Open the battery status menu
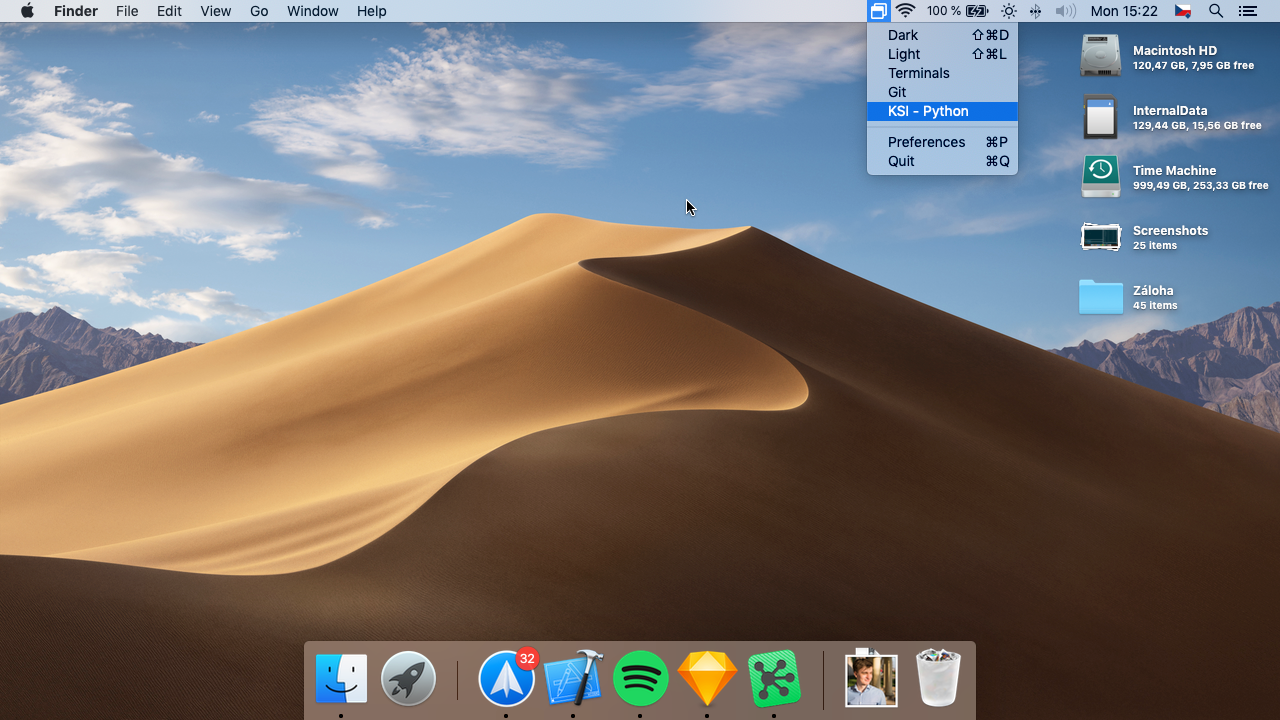1280x720 pixels. [x=977, y=11]
